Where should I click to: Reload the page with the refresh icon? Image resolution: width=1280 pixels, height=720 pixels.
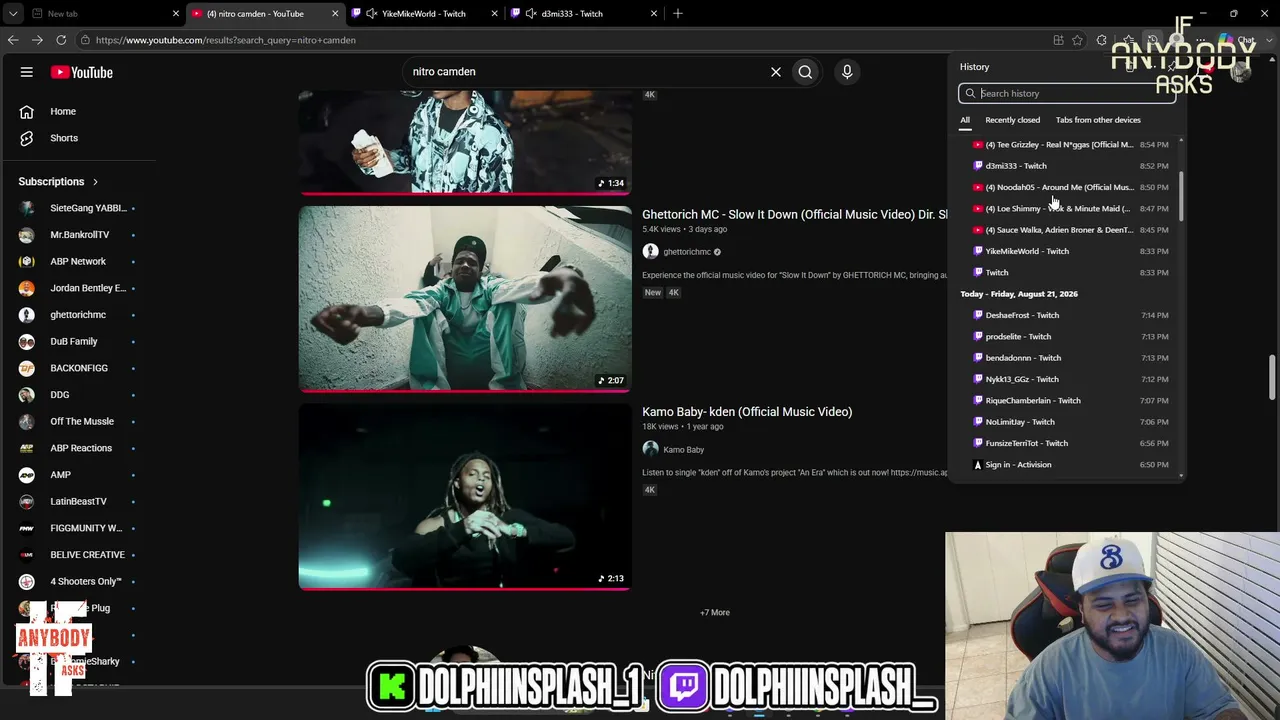pos(61,40)
